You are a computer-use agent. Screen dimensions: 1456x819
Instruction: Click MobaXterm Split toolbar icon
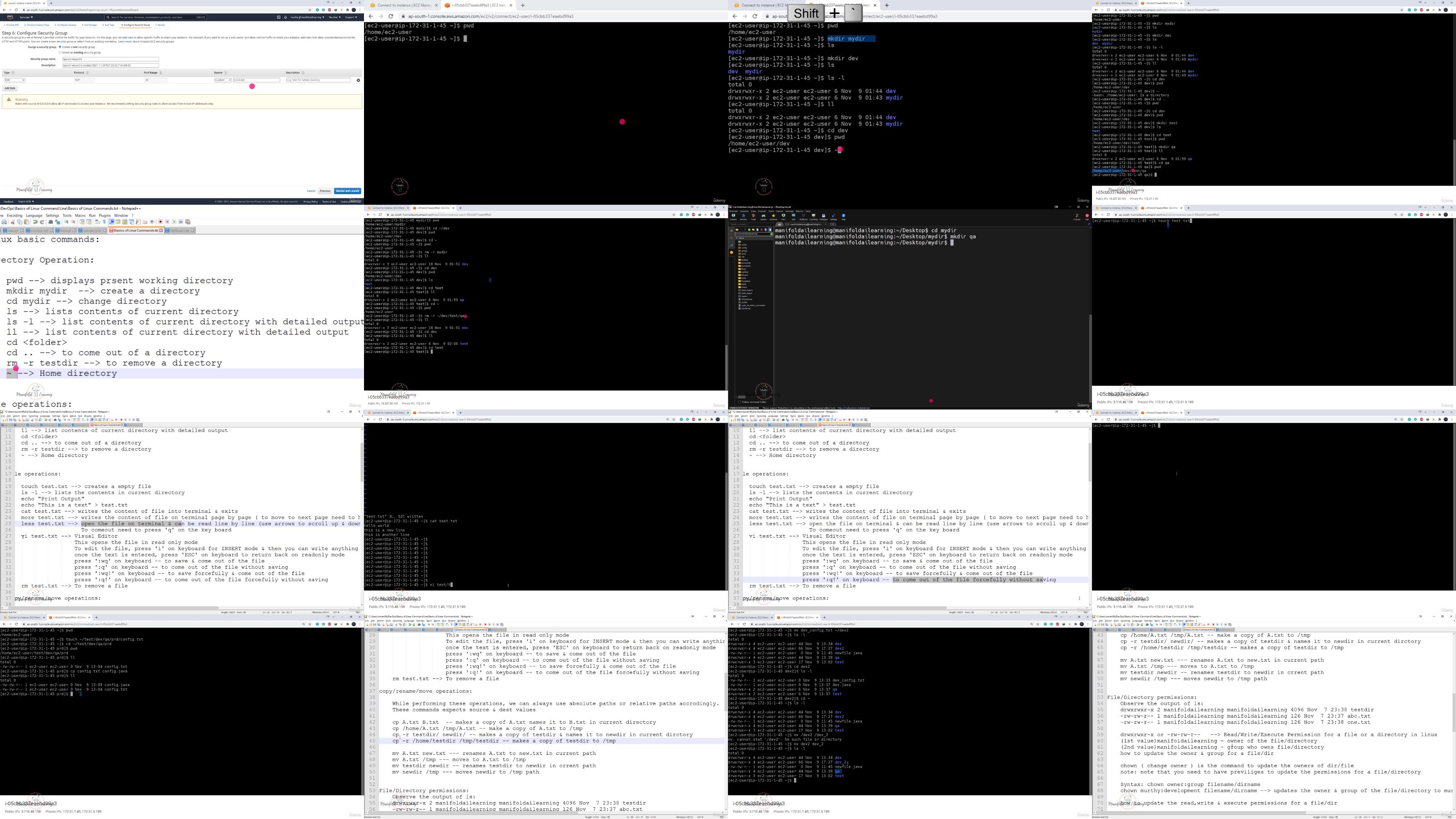[x=794, y=217]
